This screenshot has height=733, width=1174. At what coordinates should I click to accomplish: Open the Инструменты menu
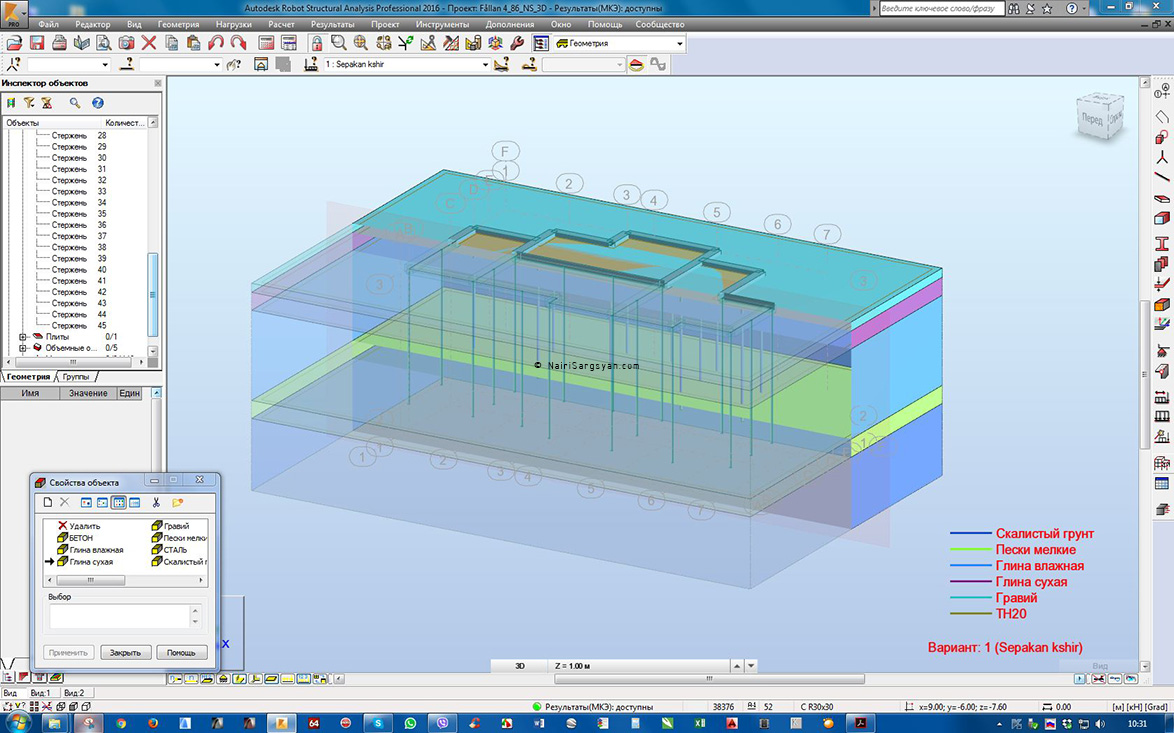pyautogui.click(x=442, y=24)
